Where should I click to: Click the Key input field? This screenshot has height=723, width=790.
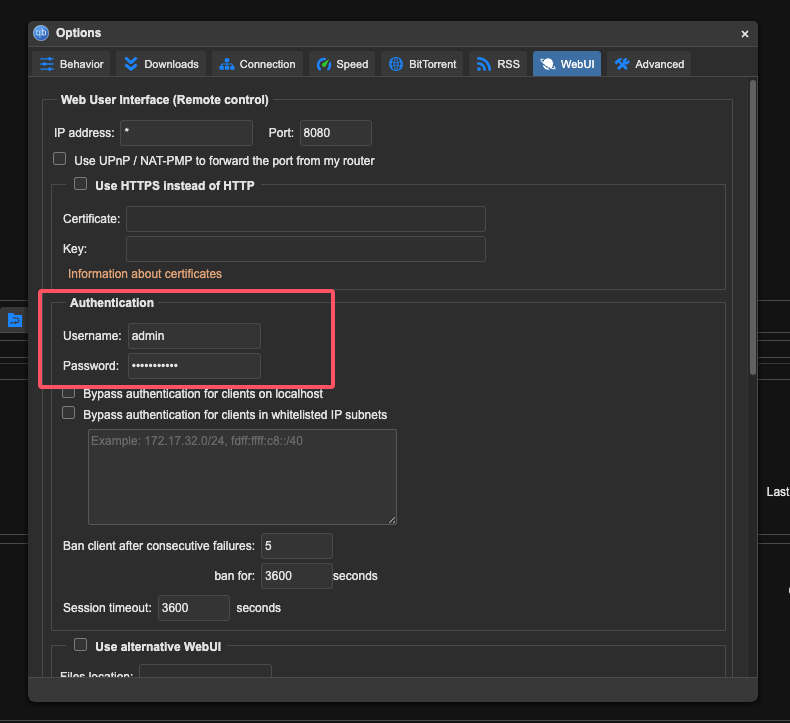(306, 249)
